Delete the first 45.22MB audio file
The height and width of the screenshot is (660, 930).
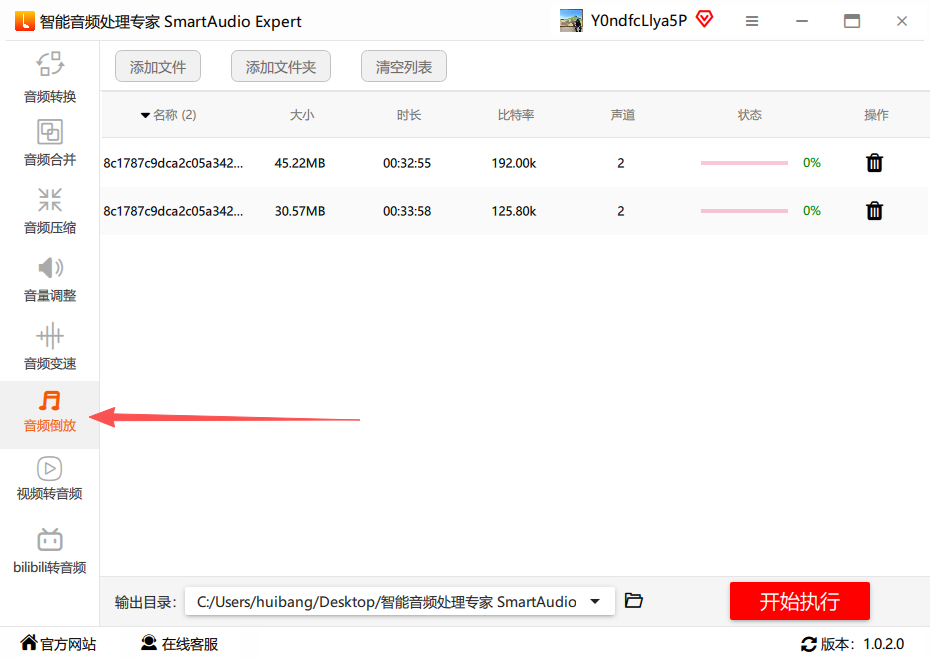(874, 163)
